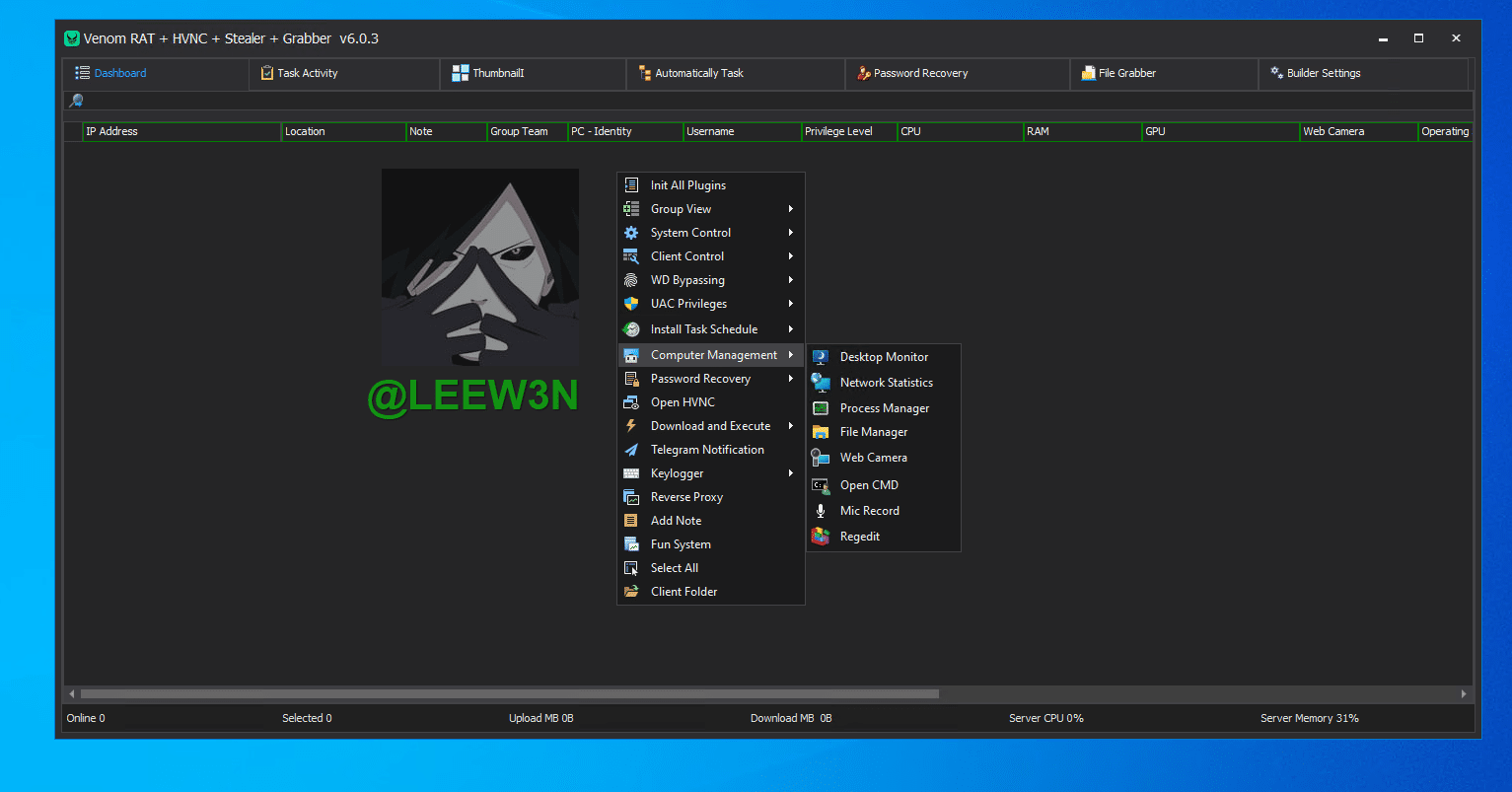Click the Init All Plugins list icon

pos(631,185)
